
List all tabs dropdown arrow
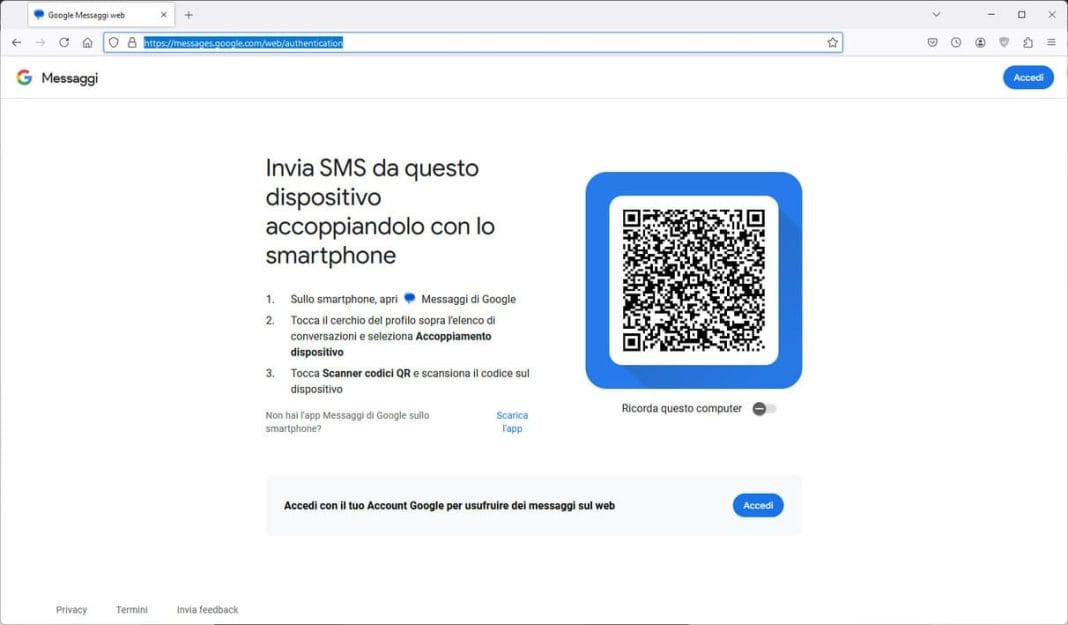click(x=937, y=14)
